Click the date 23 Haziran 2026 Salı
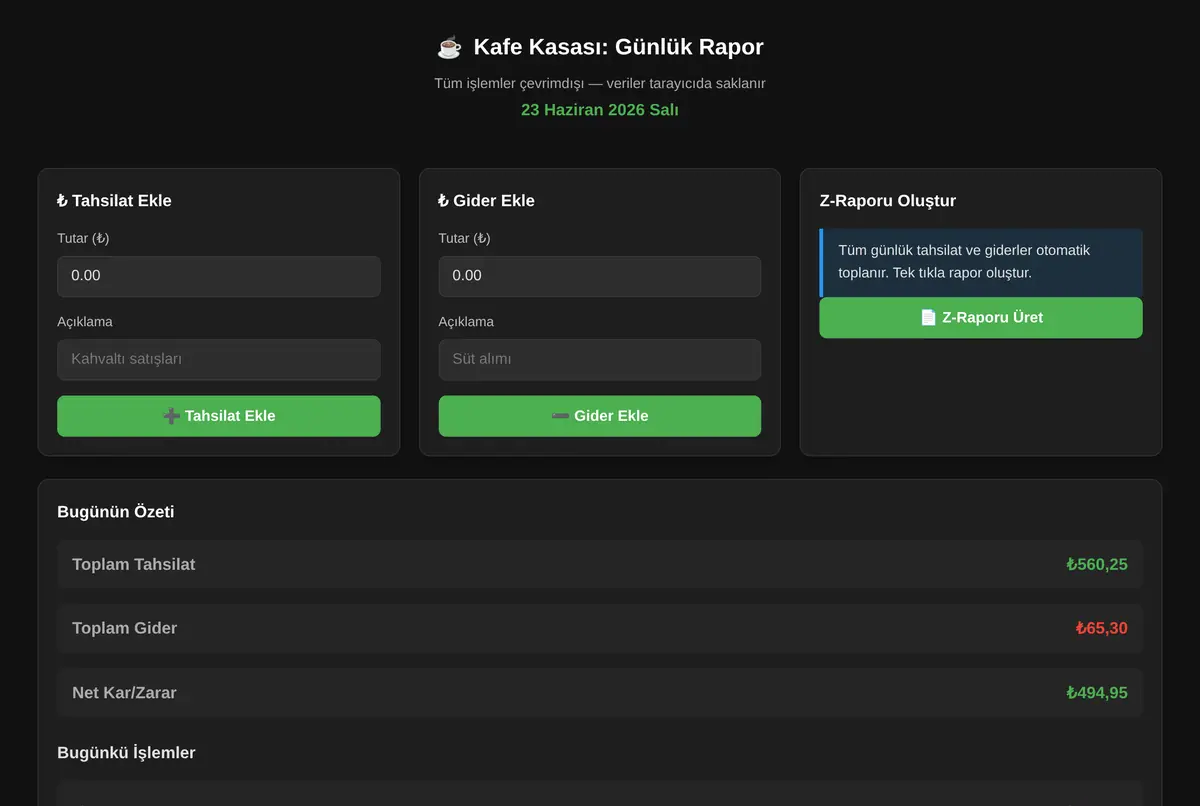 pyautogui.click(x=600, y=110)
